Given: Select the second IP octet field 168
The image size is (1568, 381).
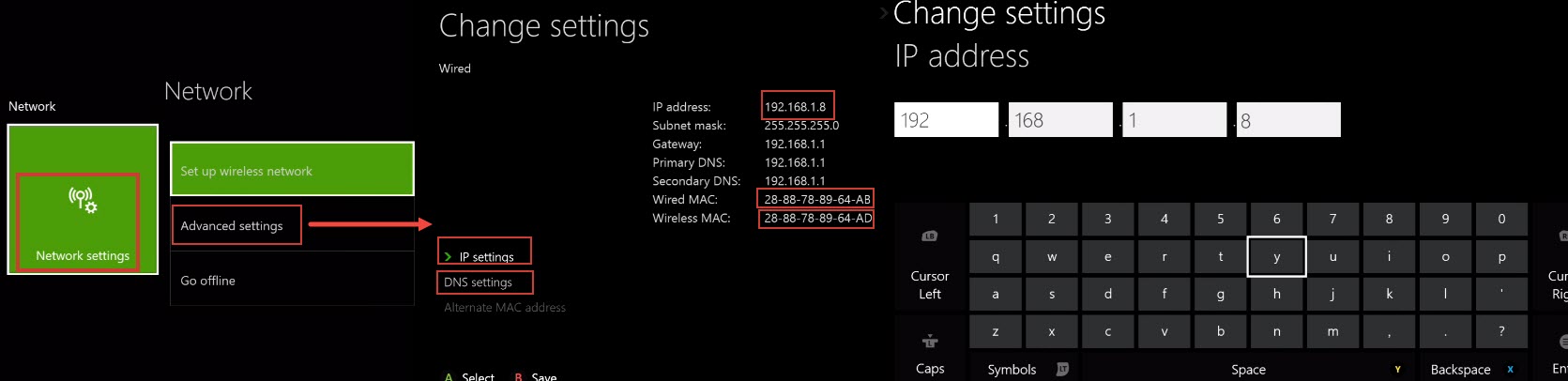Looking at the screenshot, I should 1060,120.
